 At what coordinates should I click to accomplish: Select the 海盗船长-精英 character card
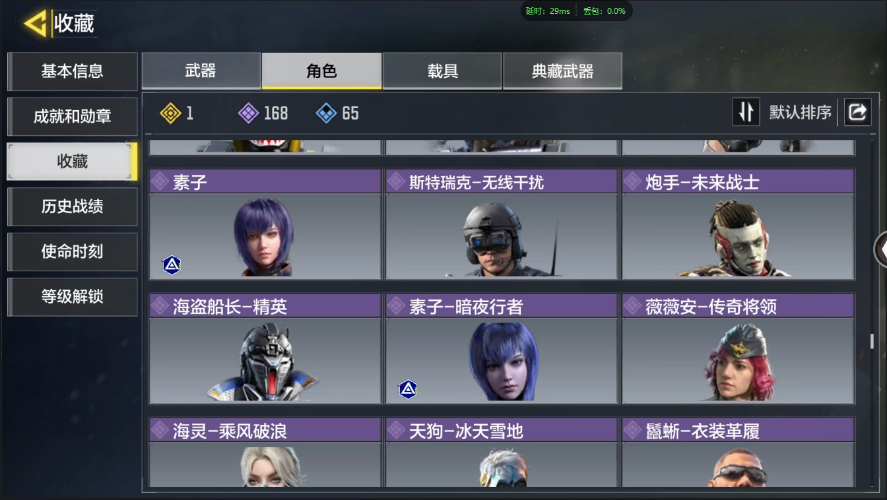[265, 348]
